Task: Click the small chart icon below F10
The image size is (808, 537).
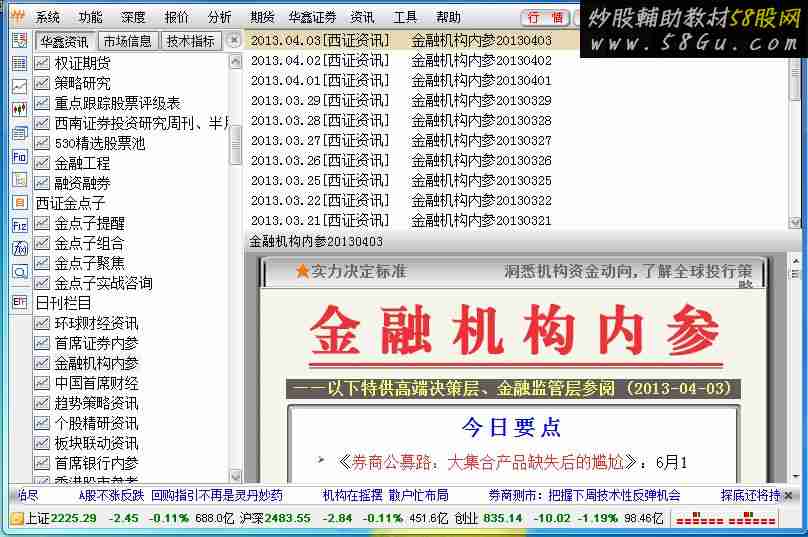Action: [20, 180]
